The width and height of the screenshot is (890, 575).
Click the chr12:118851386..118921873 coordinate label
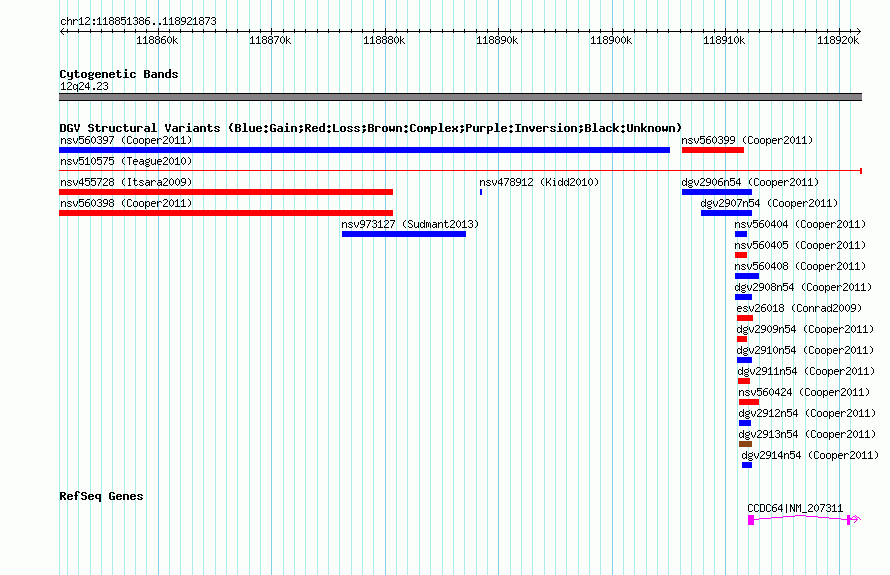(x=138, y=21)
